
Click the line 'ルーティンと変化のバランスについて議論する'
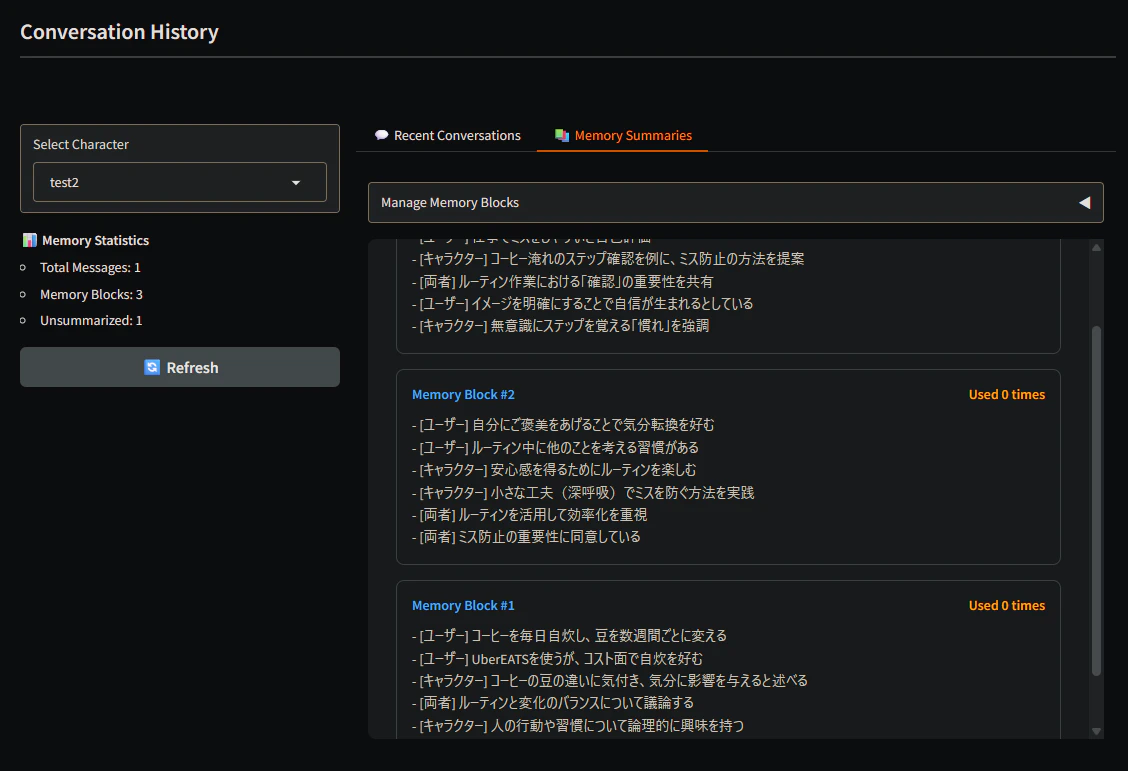click(x=552, y=703)
